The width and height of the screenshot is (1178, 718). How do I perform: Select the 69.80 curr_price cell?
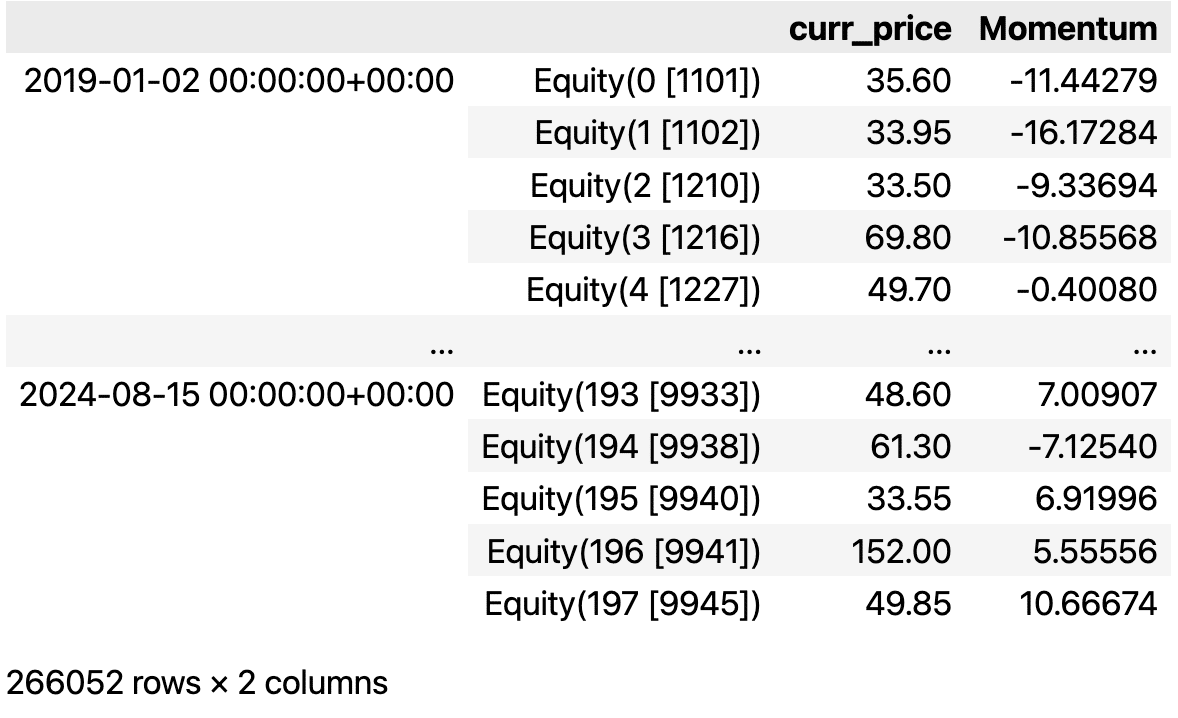(908, 237)
